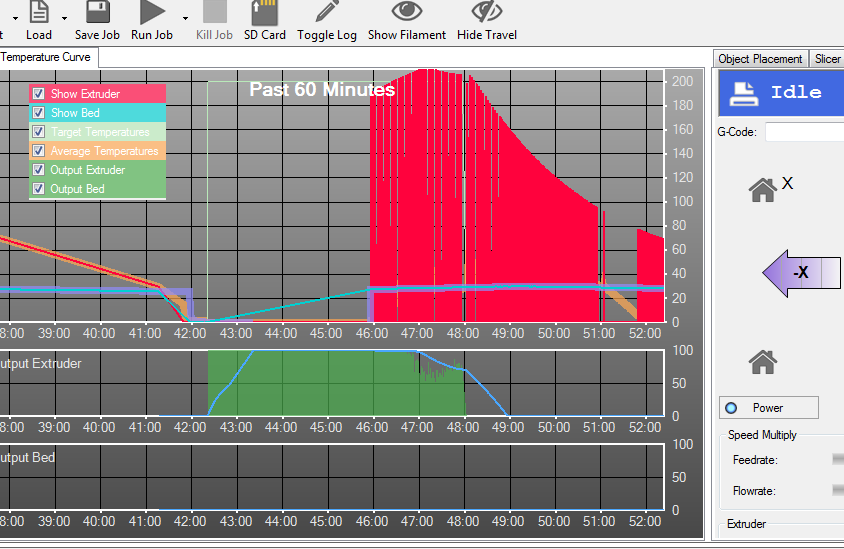Click the Save Job floppy disk icon
The width and height of the screenshot is (844, 549).
(x=97, y=13)
